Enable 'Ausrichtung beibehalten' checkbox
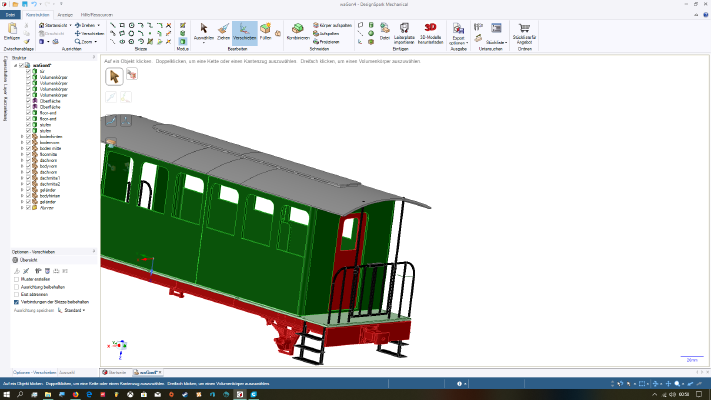Viewport: 711px width, 400px height. click(16, 287)
